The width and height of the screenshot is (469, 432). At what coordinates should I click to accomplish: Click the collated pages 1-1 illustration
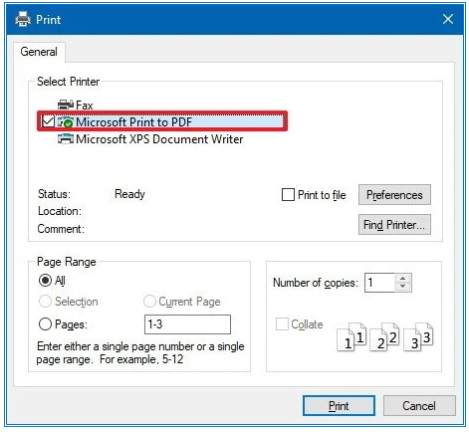352,337
